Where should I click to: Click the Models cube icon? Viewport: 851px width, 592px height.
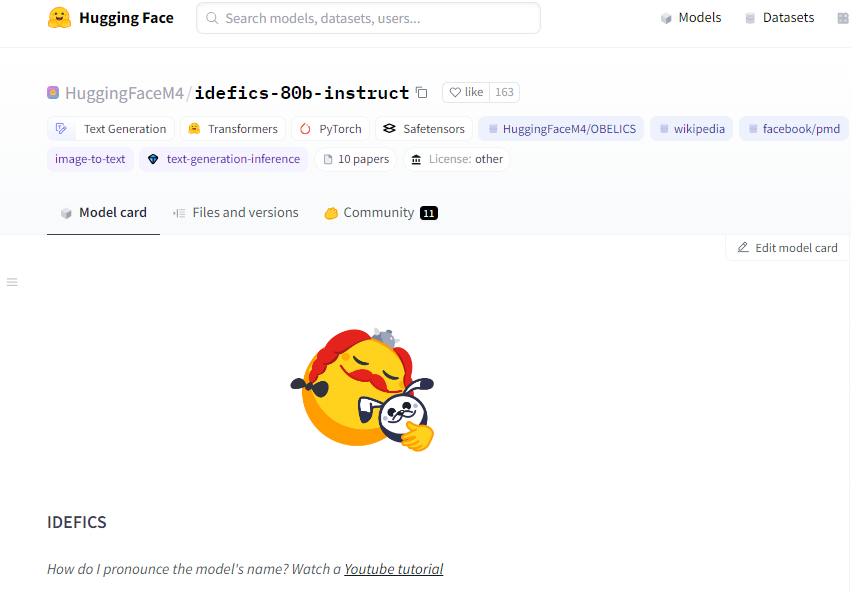point(666,18)
